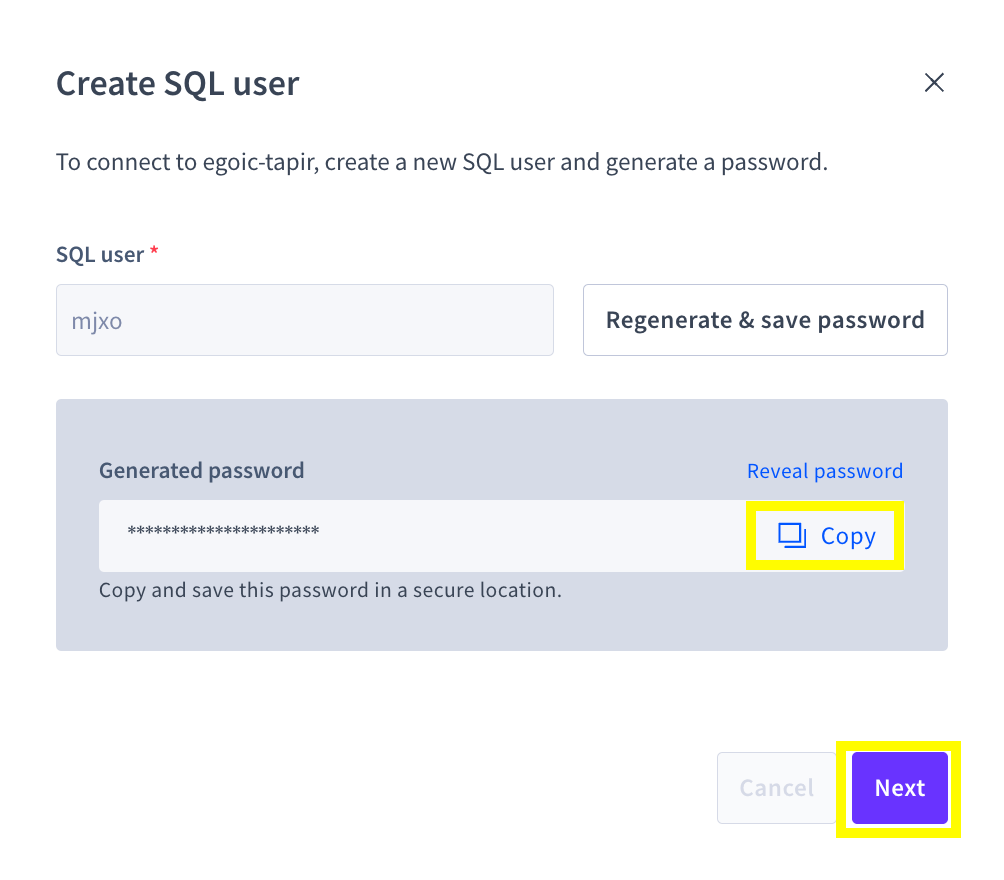Click the gray generated password panel background

tap(500, 625)
